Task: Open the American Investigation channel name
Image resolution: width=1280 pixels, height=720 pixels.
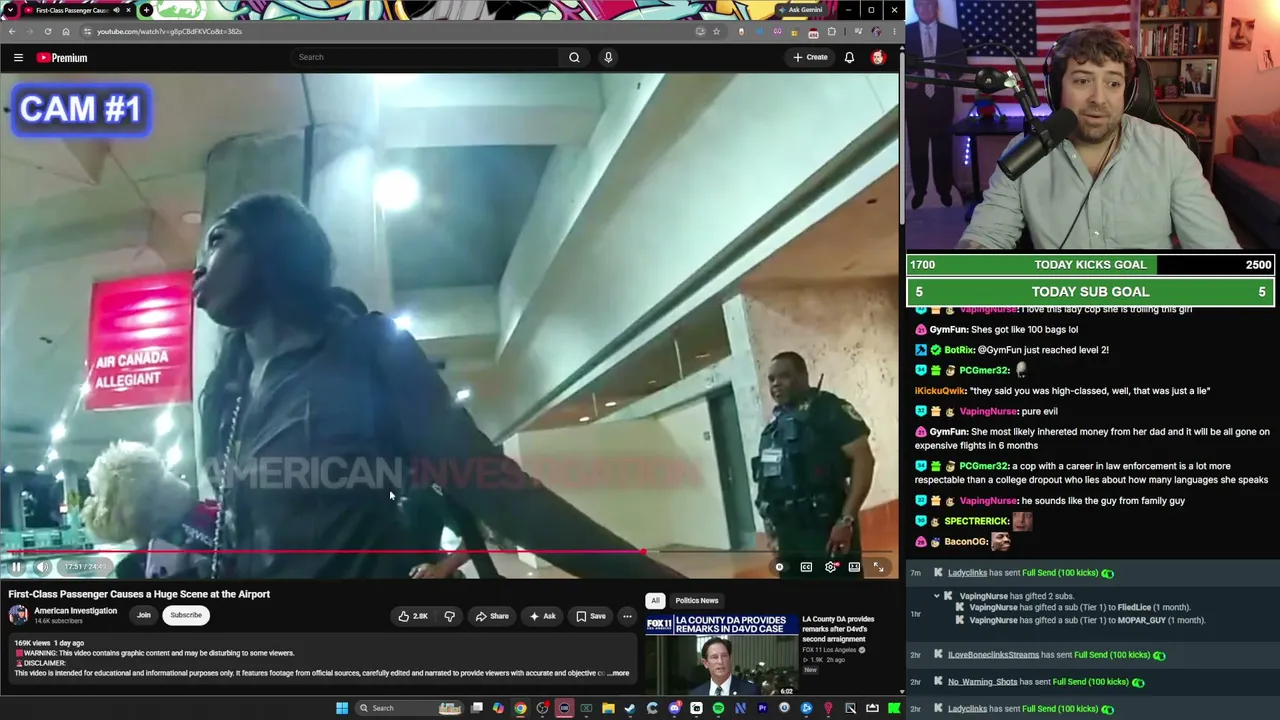Action: pyautogui.click(x=75, y=611)
